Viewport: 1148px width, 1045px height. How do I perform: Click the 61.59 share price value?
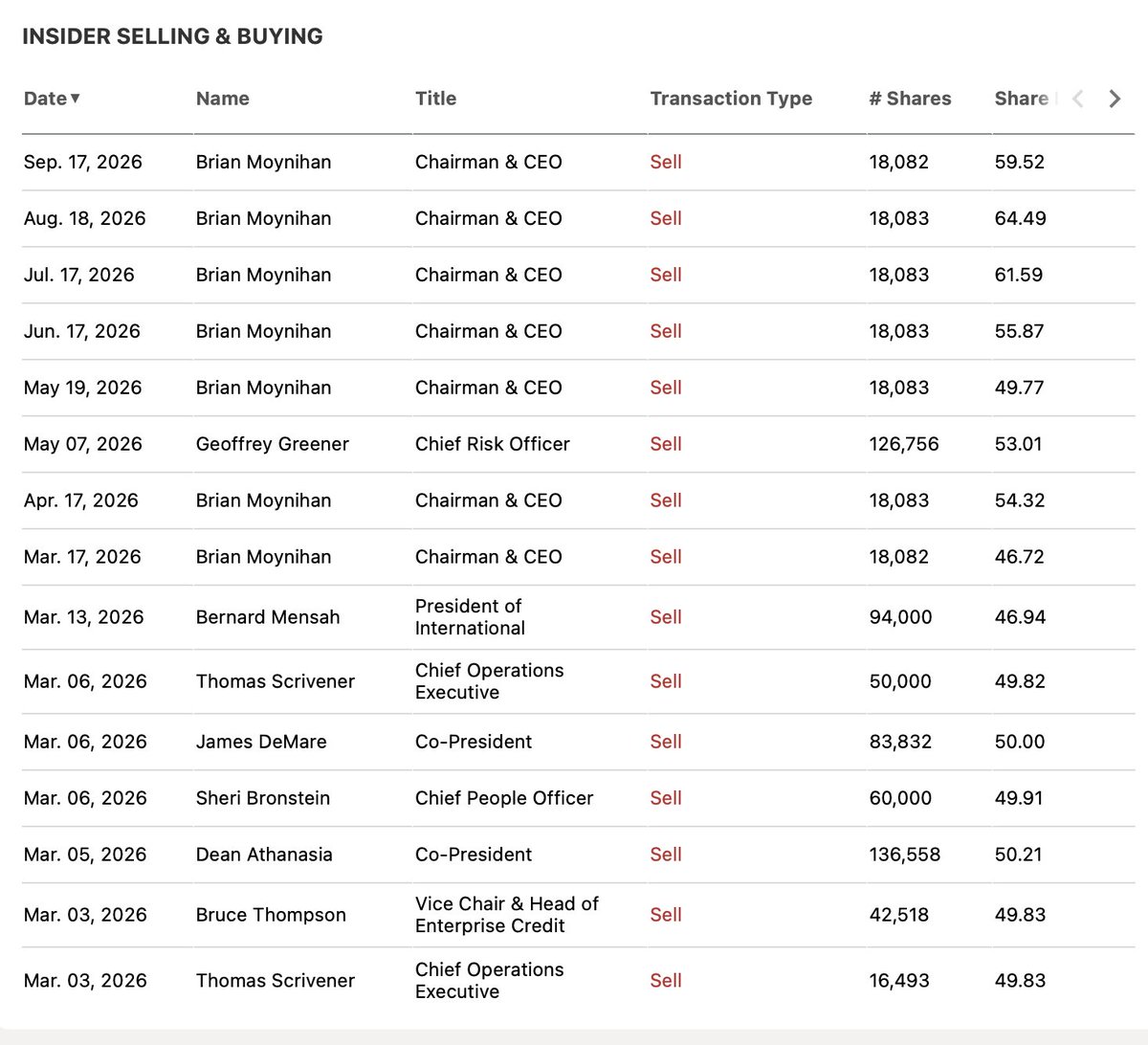coord(1019,275)
